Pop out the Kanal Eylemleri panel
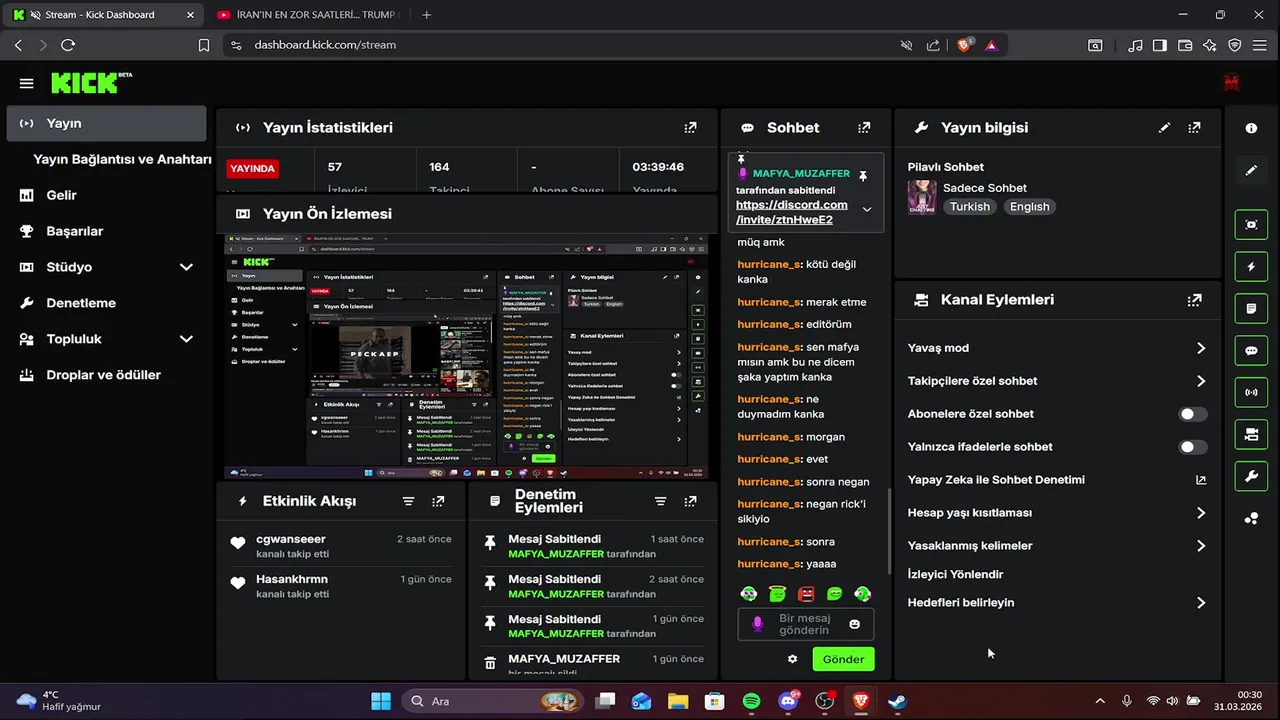 (1194, 300)
